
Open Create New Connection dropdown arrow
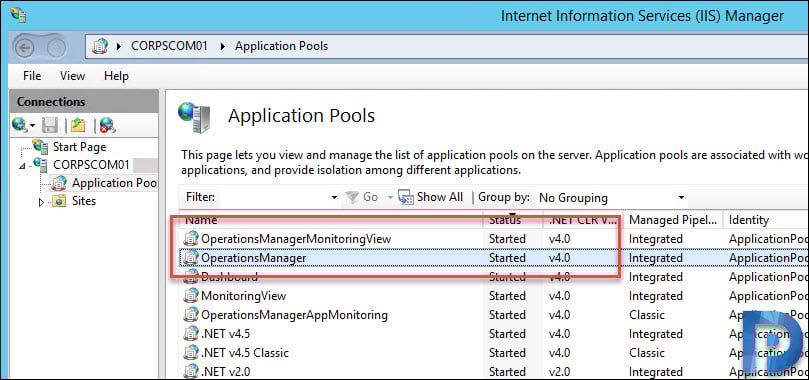point(33,125)
